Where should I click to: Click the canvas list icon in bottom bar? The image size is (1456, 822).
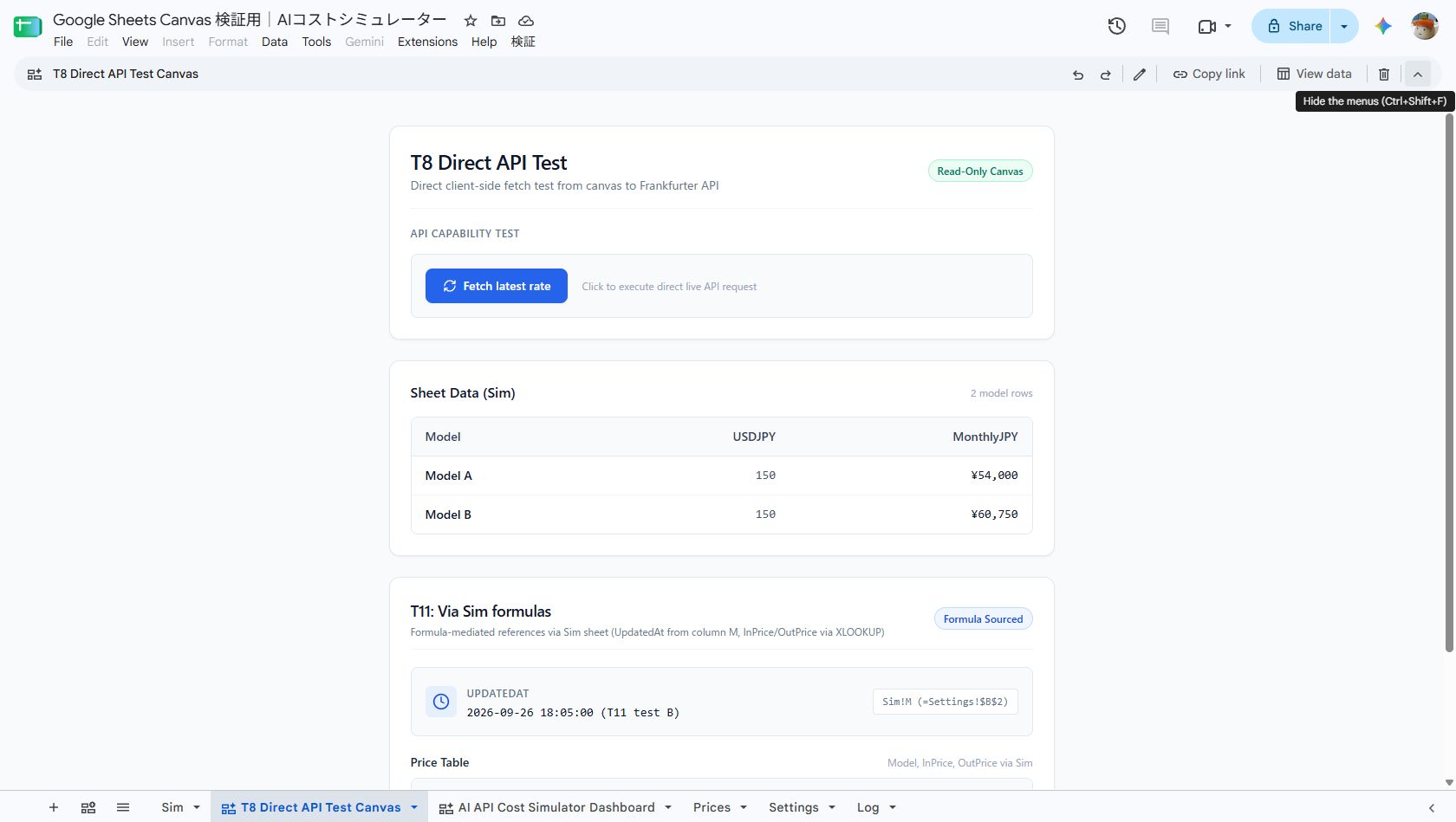88,807
